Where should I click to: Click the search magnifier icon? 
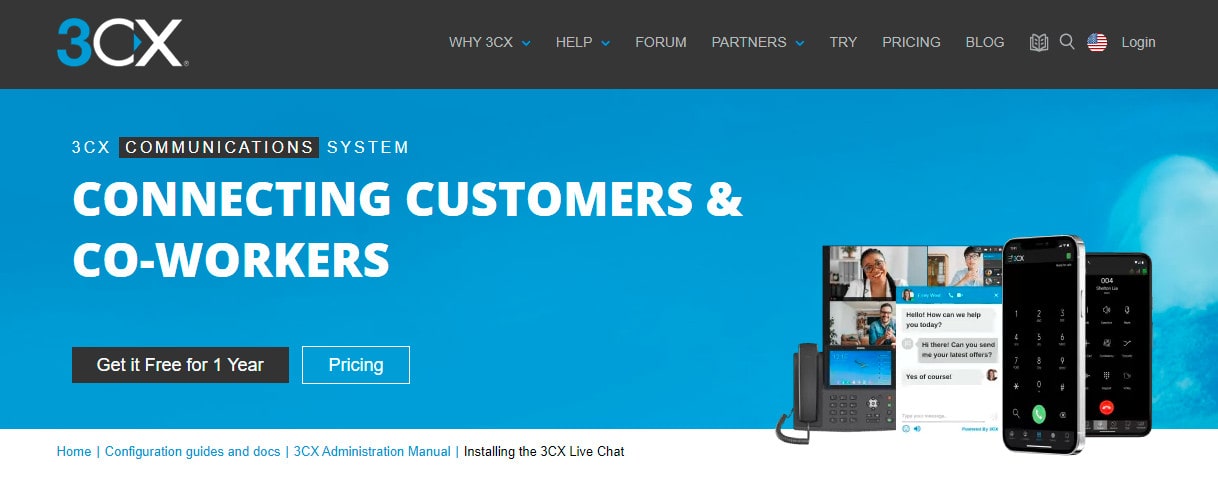click(1067, 42)
